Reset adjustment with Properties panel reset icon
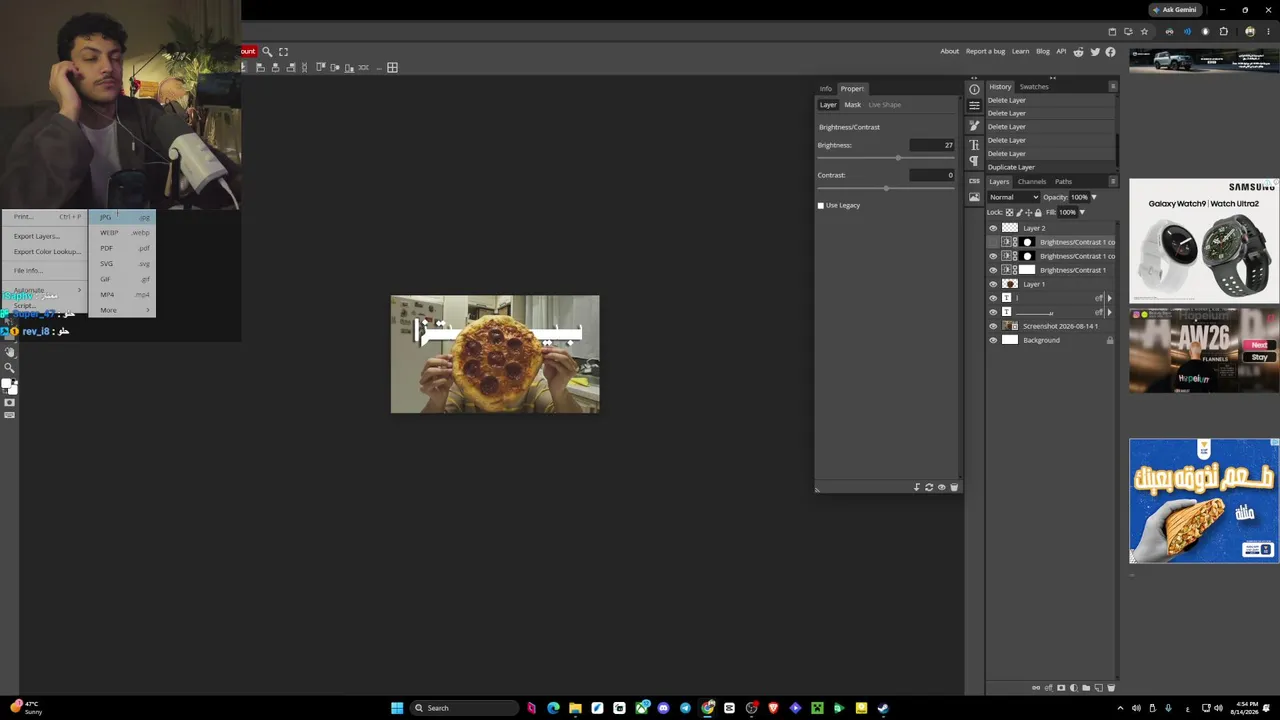This screenshot has width=1280, height=720. pyautogui.click(x=929, y=487)
